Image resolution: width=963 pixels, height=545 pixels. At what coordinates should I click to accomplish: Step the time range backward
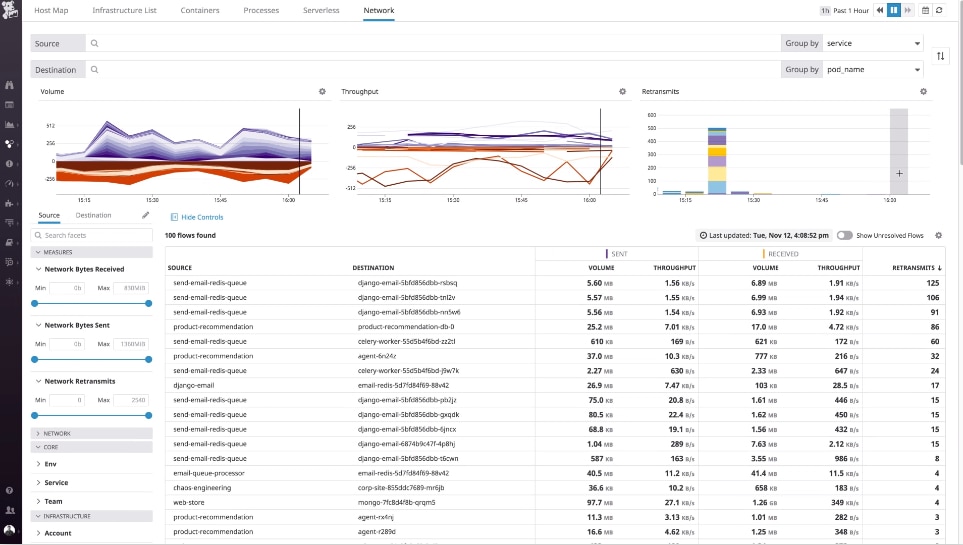coord(880,10)
